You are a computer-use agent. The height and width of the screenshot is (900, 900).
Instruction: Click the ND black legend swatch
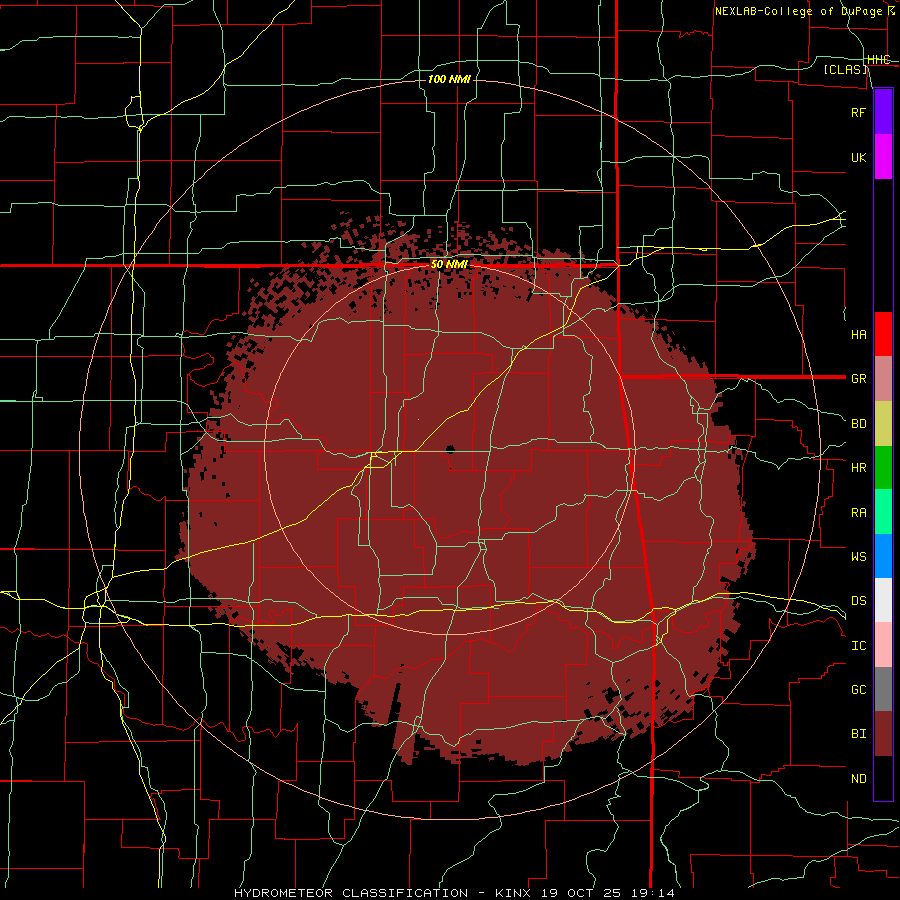click(883, 778)
